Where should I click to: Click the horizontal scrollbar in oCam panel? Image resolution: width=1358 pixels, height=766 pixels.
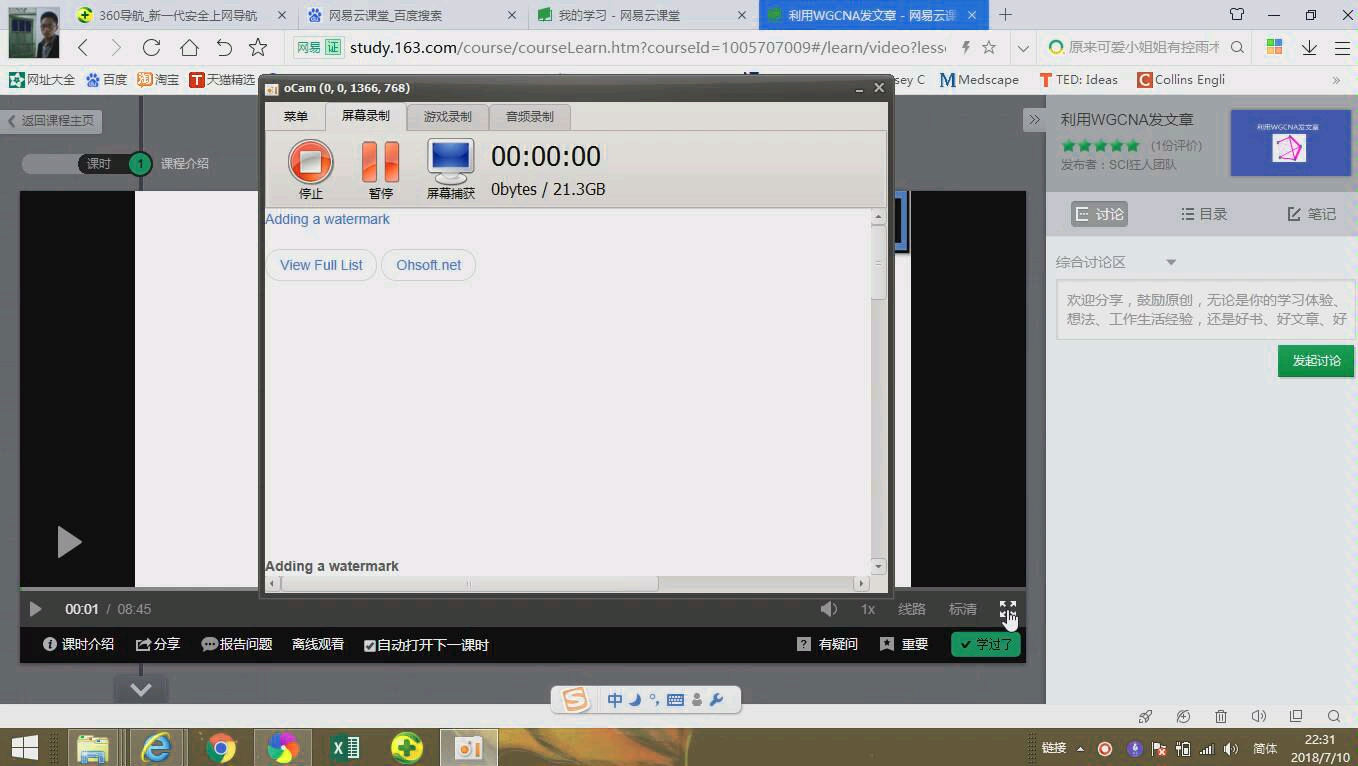[x=565, y=583]
